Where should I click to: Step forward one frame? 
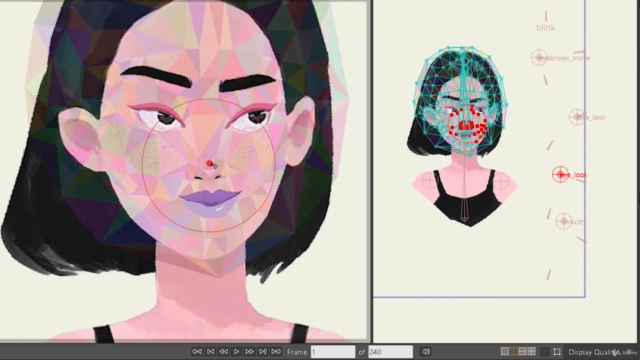pos(249,351)
